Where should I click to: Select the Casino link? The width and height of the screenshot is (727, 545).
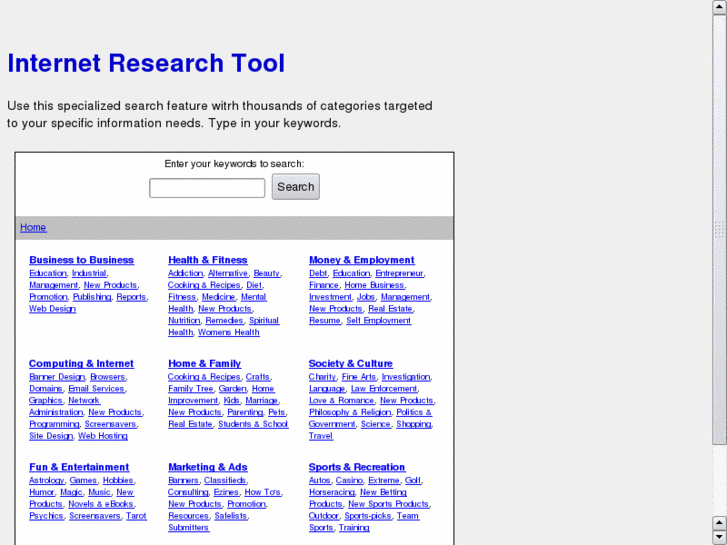click(349, 480)
